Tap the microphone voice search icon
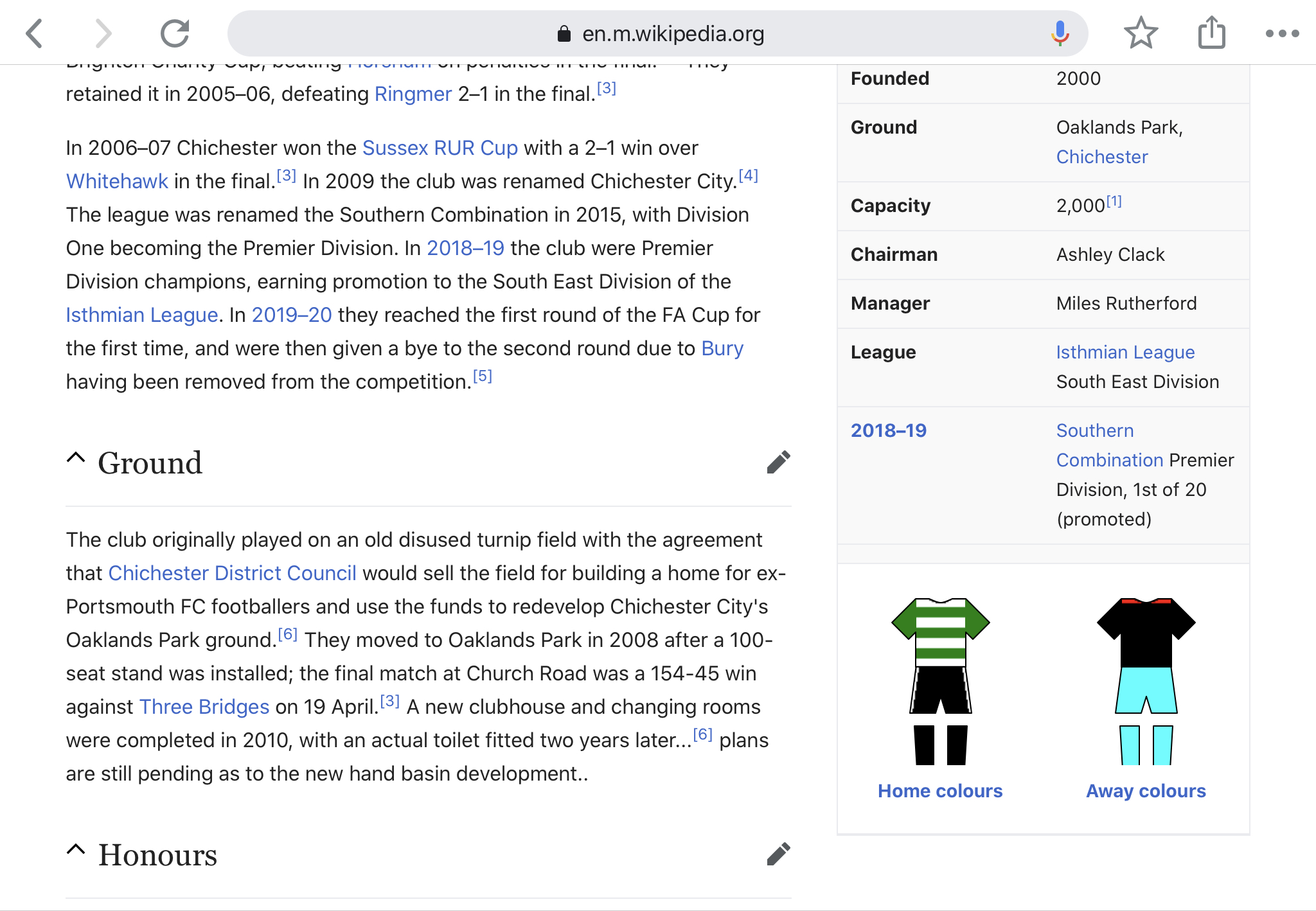The image size is (1316, 911). 1060,33
